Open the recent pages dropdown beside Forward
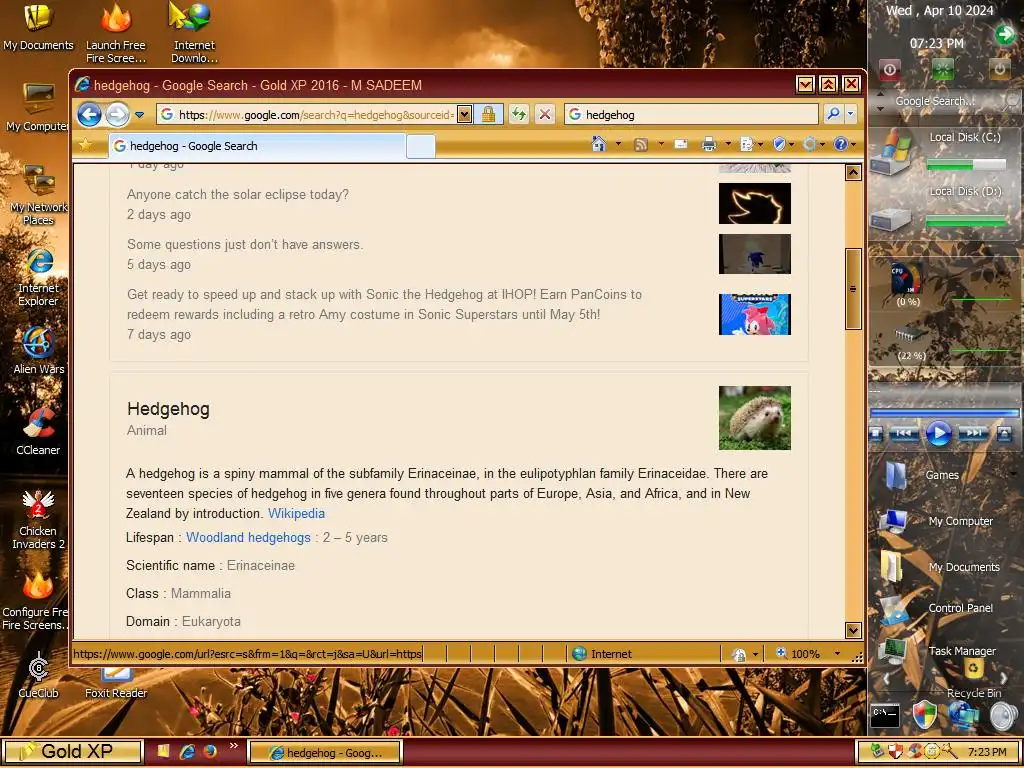This screenshot has width=1024, height=768. click(139, 115)
